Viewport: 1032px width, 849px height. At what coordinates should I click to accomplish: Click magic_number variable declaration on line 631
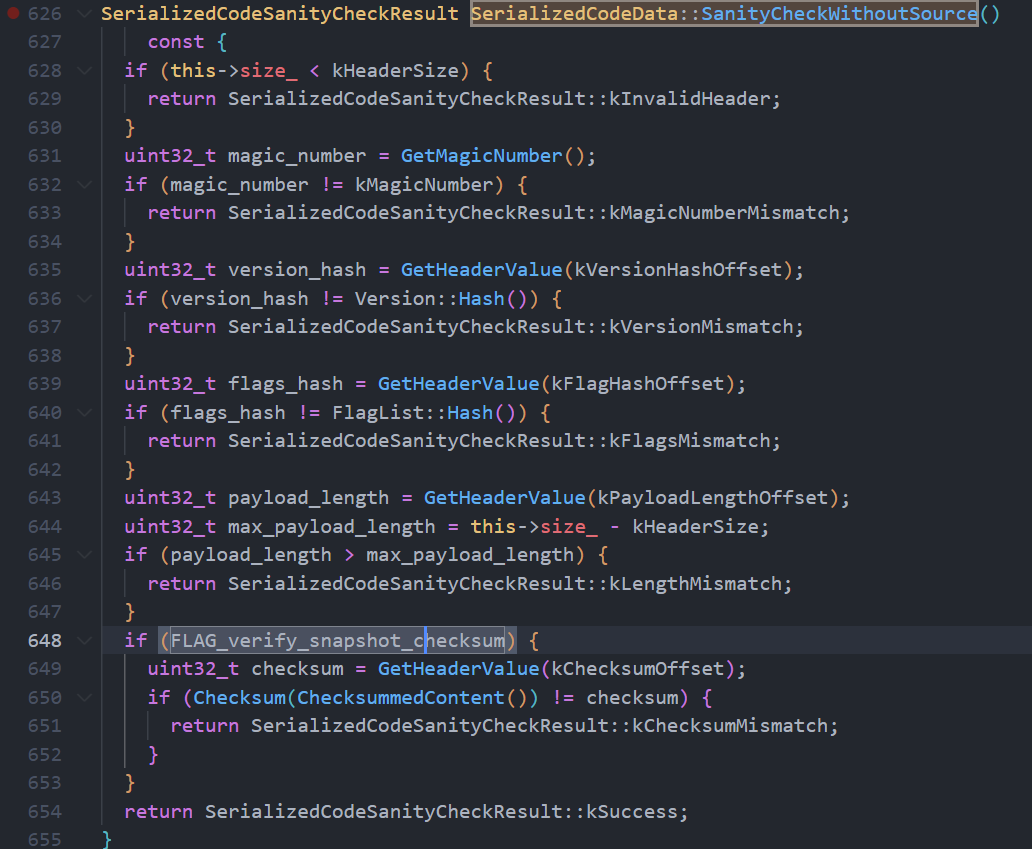coord(297,156)
